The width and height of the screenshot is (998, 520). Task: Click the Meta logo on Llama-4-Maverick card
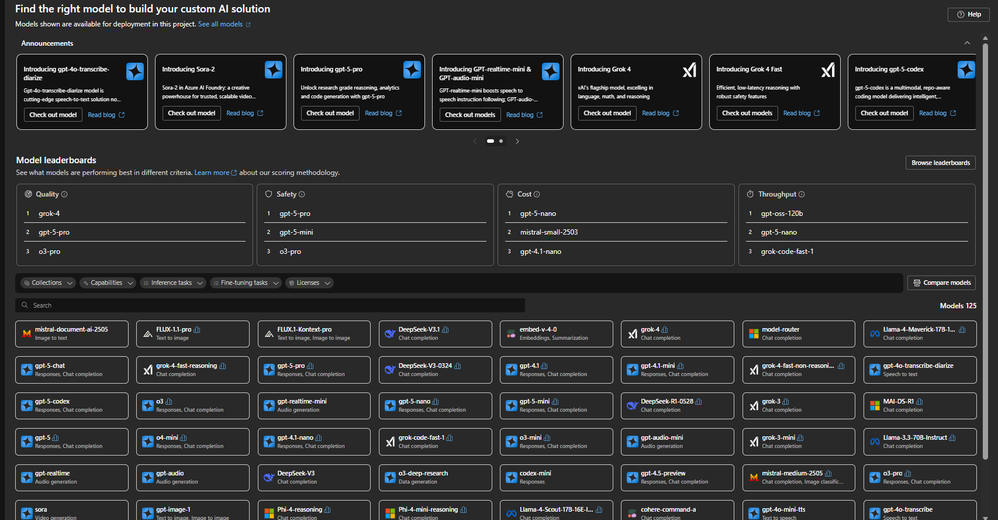pyautogui.click(x=875, y=334)
